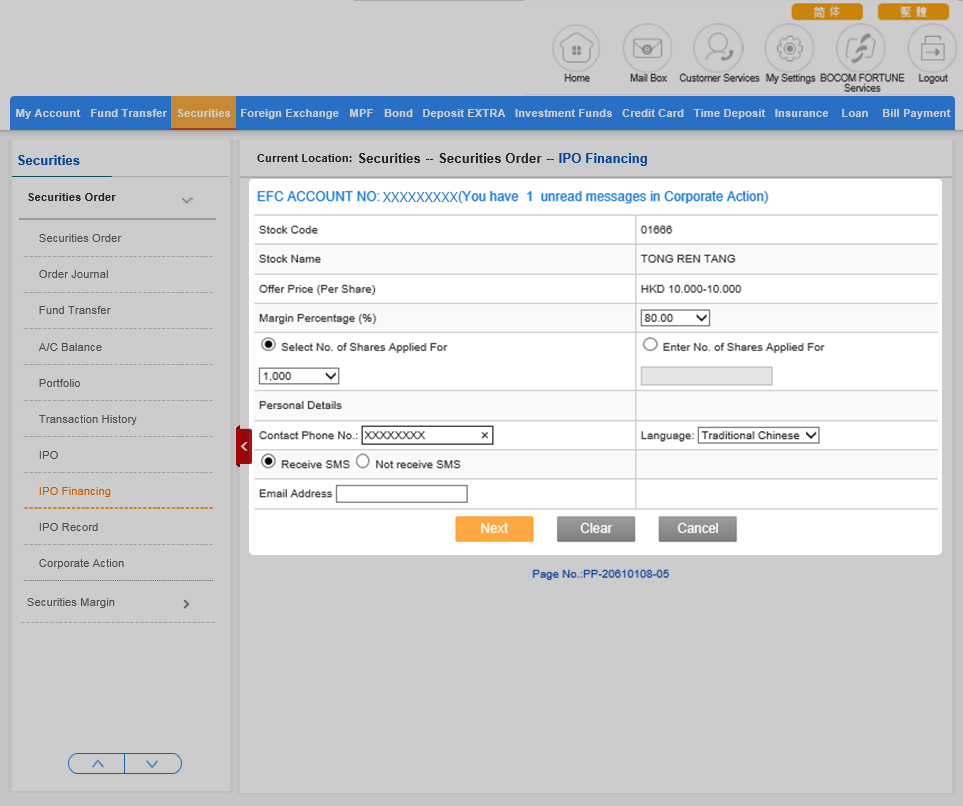Click the Cancel button
Screen dimensions: 963x806
pos(697,529)
